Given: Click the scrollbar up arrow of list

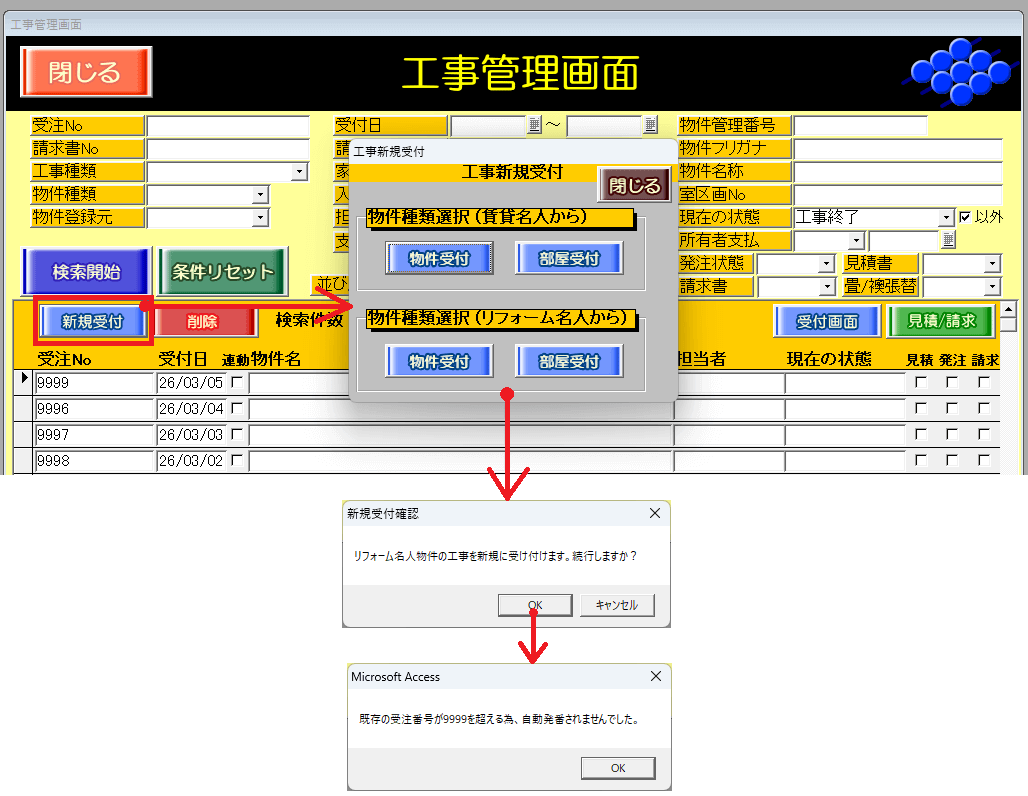Looking at the screenshot, I should pos(1008,323).
